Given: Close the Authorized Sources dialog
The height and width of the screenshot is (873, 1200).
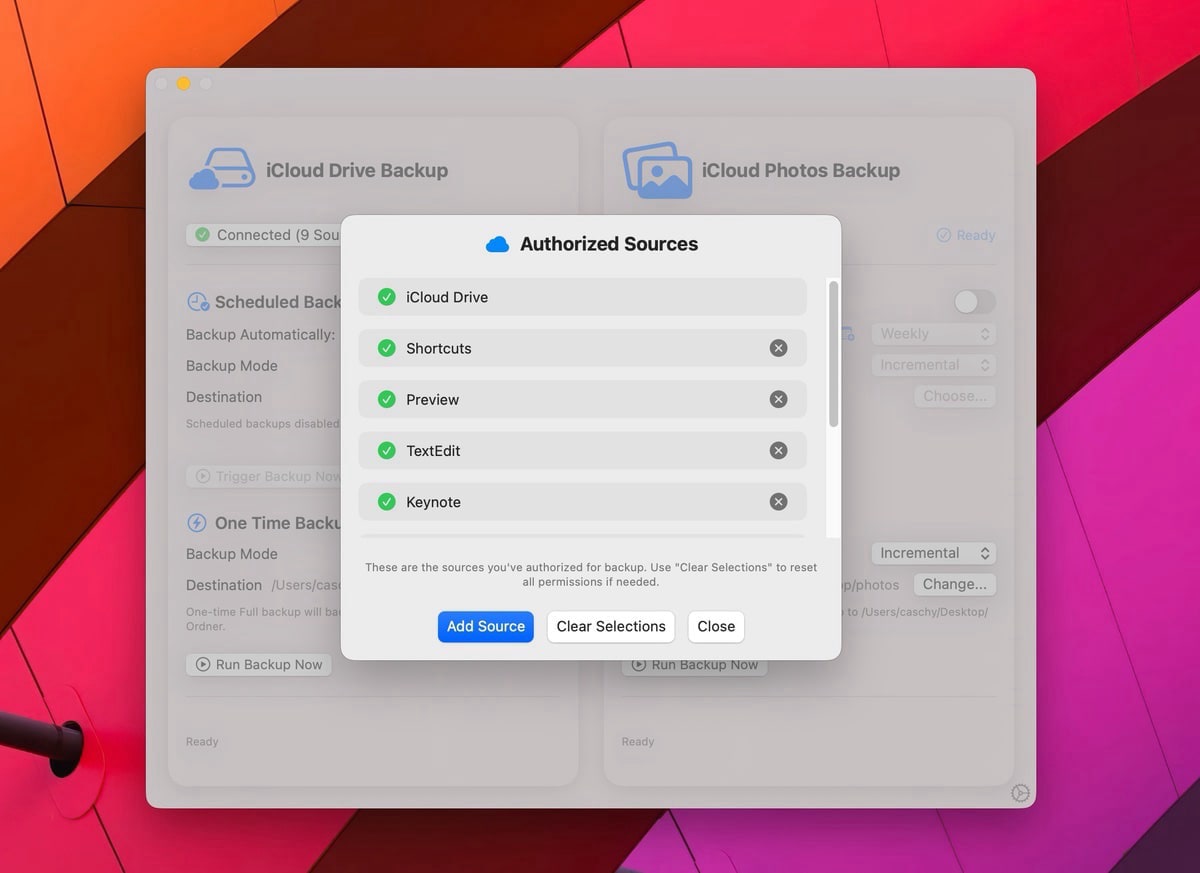Looking at the screenshot, I should 716,626.
